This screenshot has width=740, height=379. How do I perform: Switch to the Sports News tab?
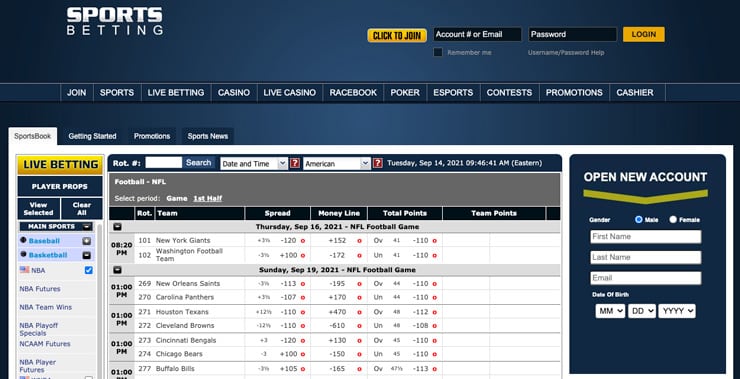[x=208, y=136]
